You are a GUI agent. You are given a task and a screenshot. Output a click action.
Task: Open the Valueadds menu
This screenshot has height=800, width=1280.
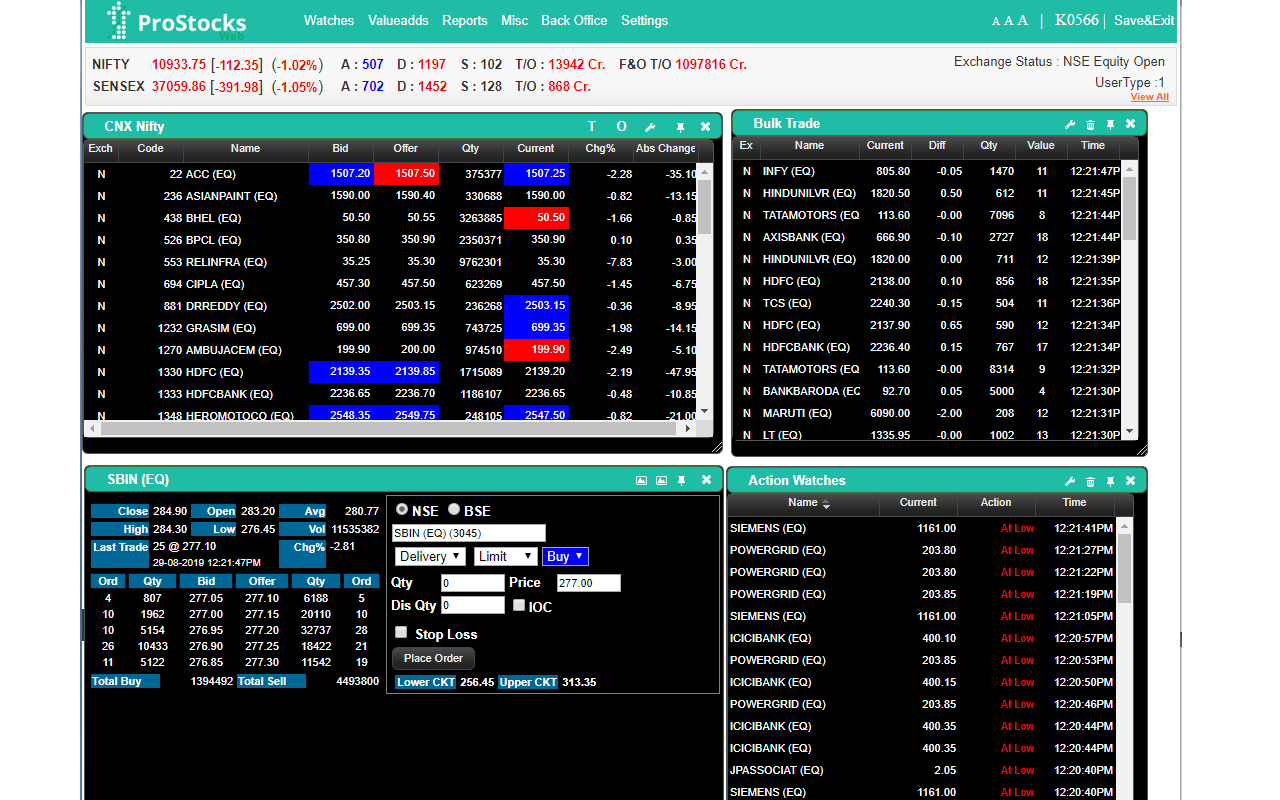point(398,20)
